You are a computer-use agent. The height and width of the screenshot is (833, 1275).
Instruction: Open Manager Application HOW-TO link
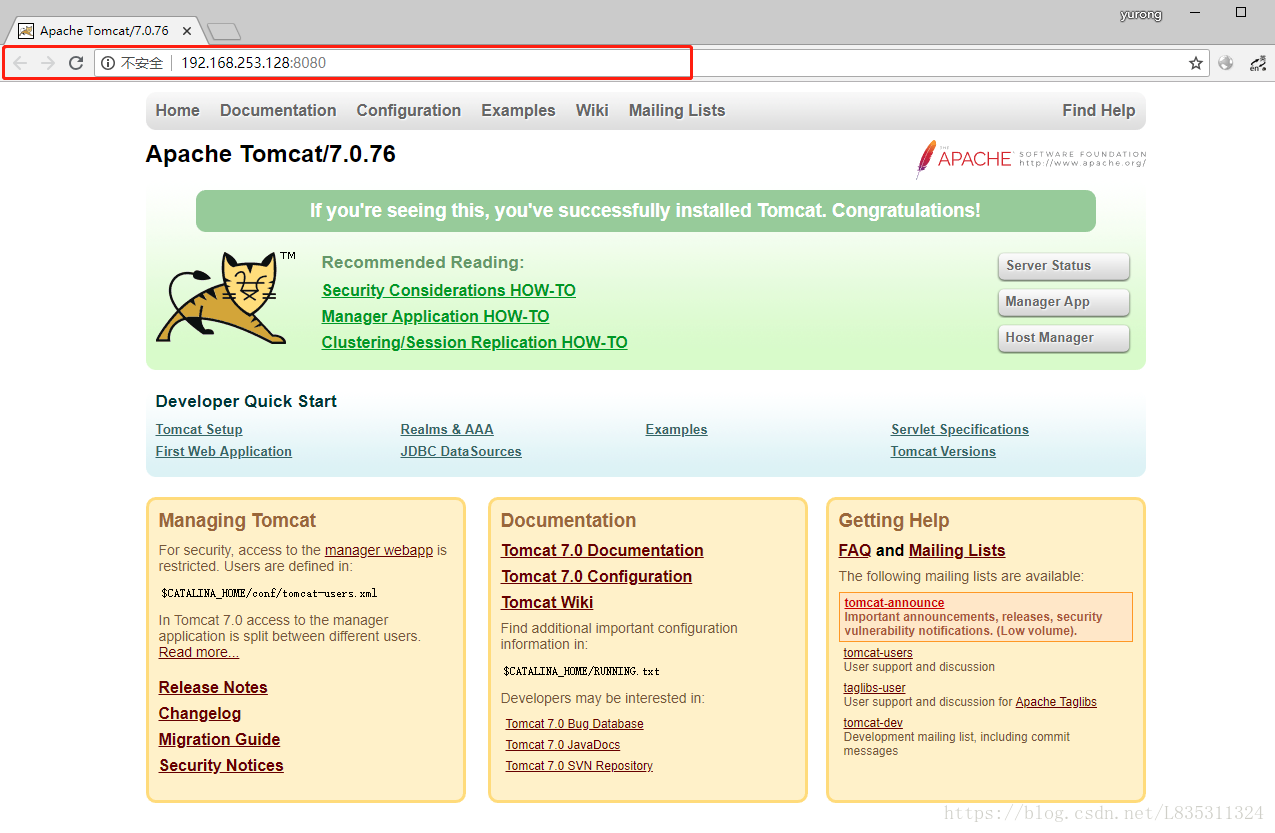(x=435, y=316)
